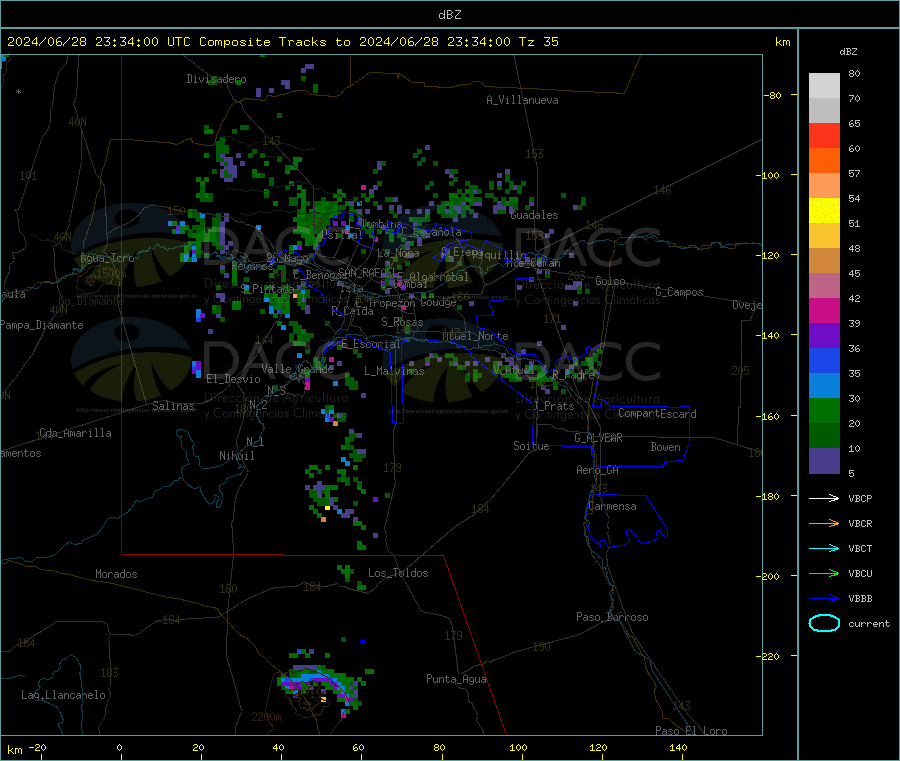This screenshot has height=761, width=900.
Task: Click the Agua_Toro map label
Action: [107, 258]
